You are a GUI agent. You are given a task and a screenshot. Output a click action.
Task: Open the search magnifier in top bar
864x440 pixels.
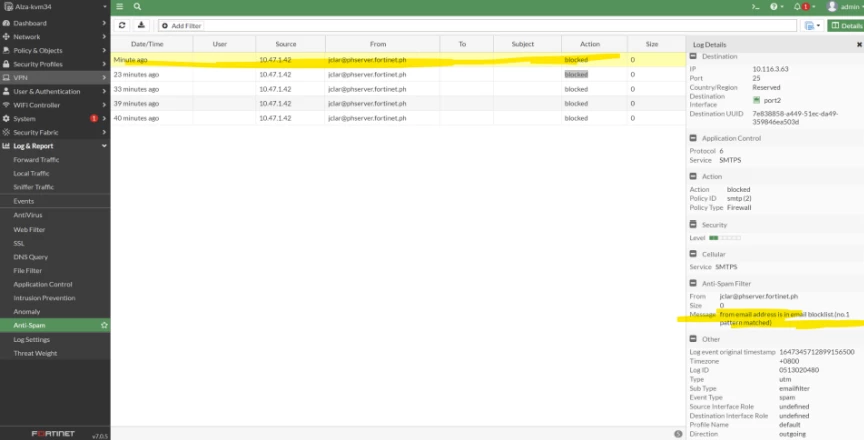(137, 7)
